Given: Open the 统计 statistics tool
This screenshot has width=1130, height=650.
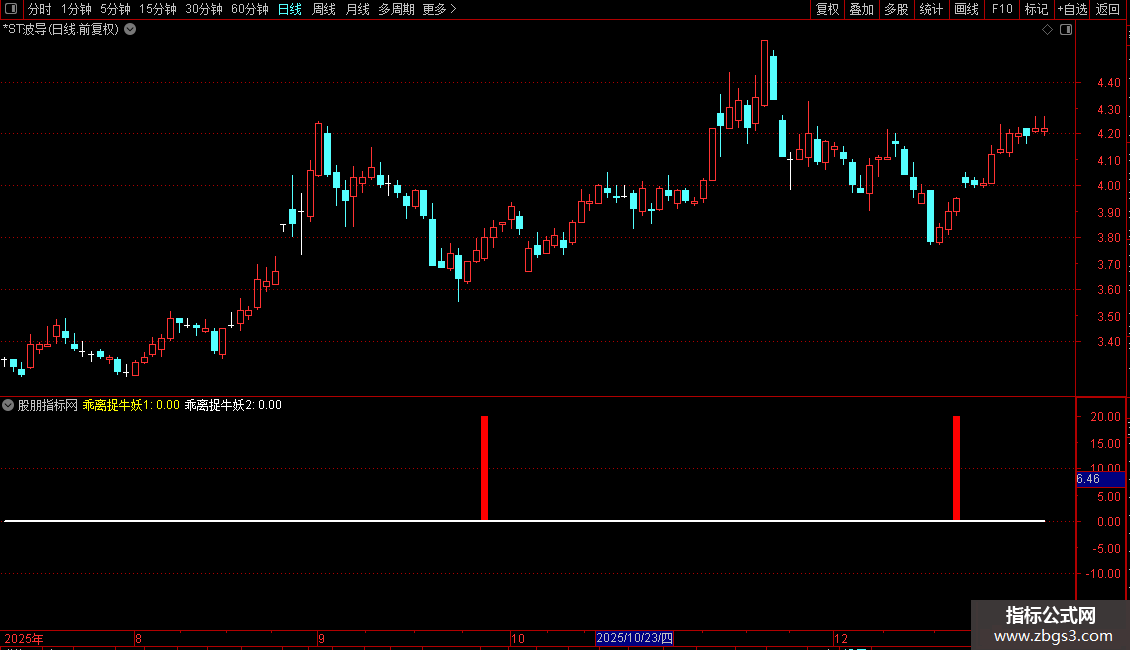Looking at the screenshot, I should click(931, 9).
